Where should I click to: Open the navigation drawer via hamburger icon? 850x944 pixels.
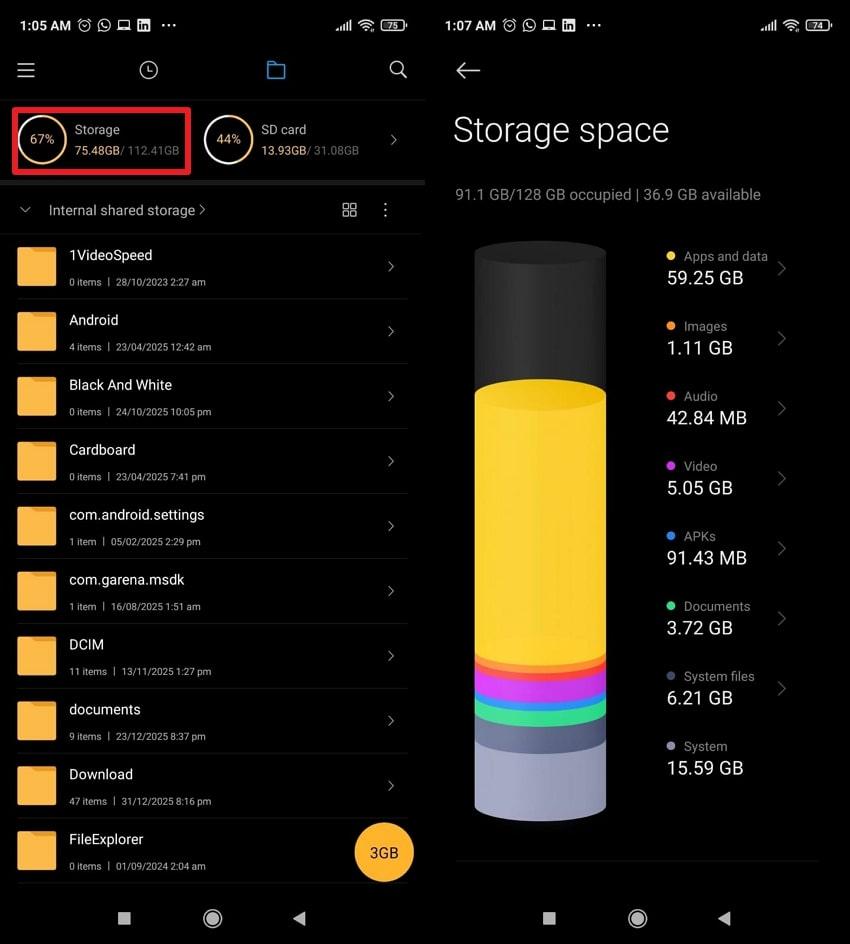[25, 70]
